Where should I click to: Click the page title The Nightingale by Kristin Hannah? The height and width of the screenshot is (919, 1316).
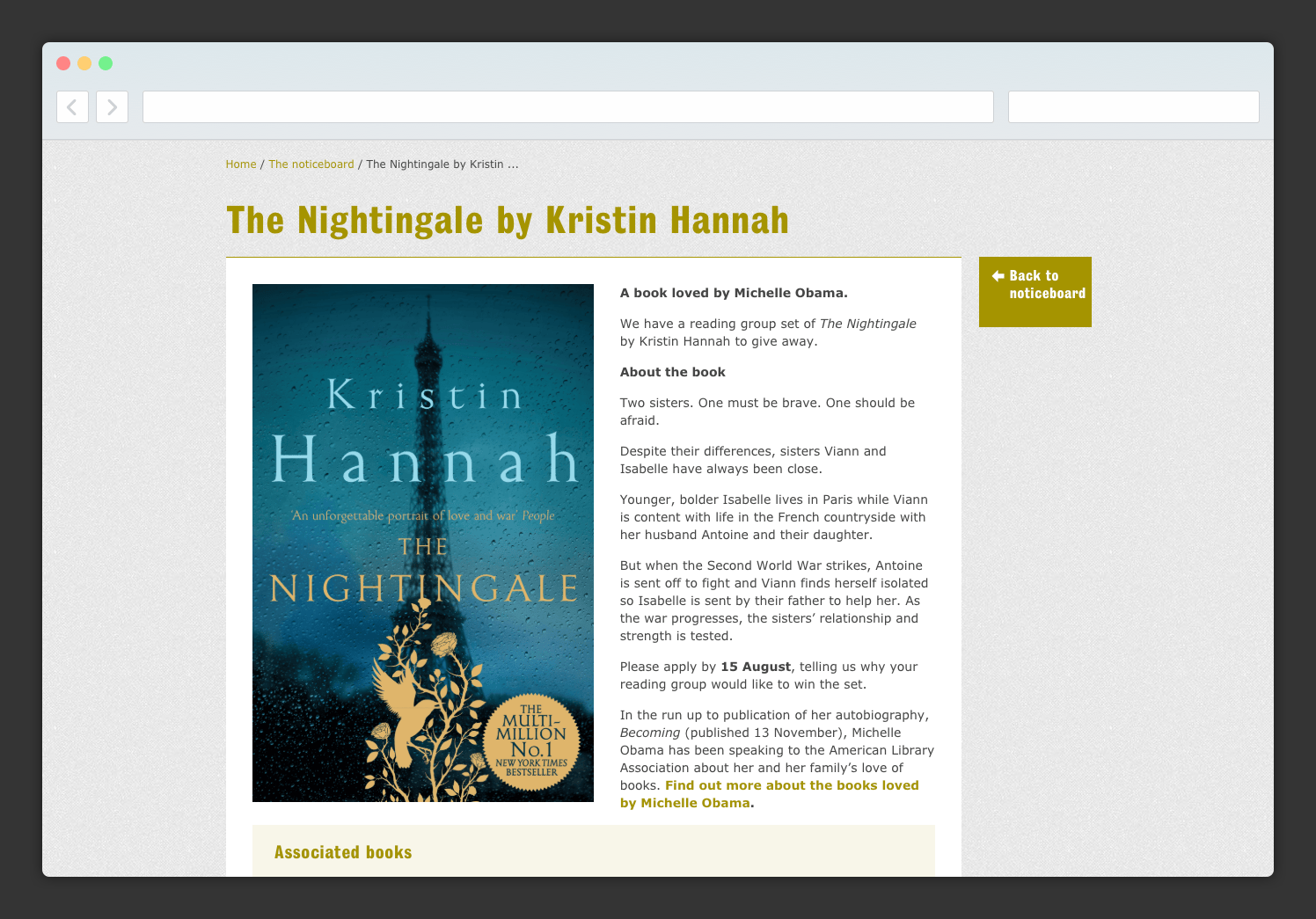[x=508, y=220]
